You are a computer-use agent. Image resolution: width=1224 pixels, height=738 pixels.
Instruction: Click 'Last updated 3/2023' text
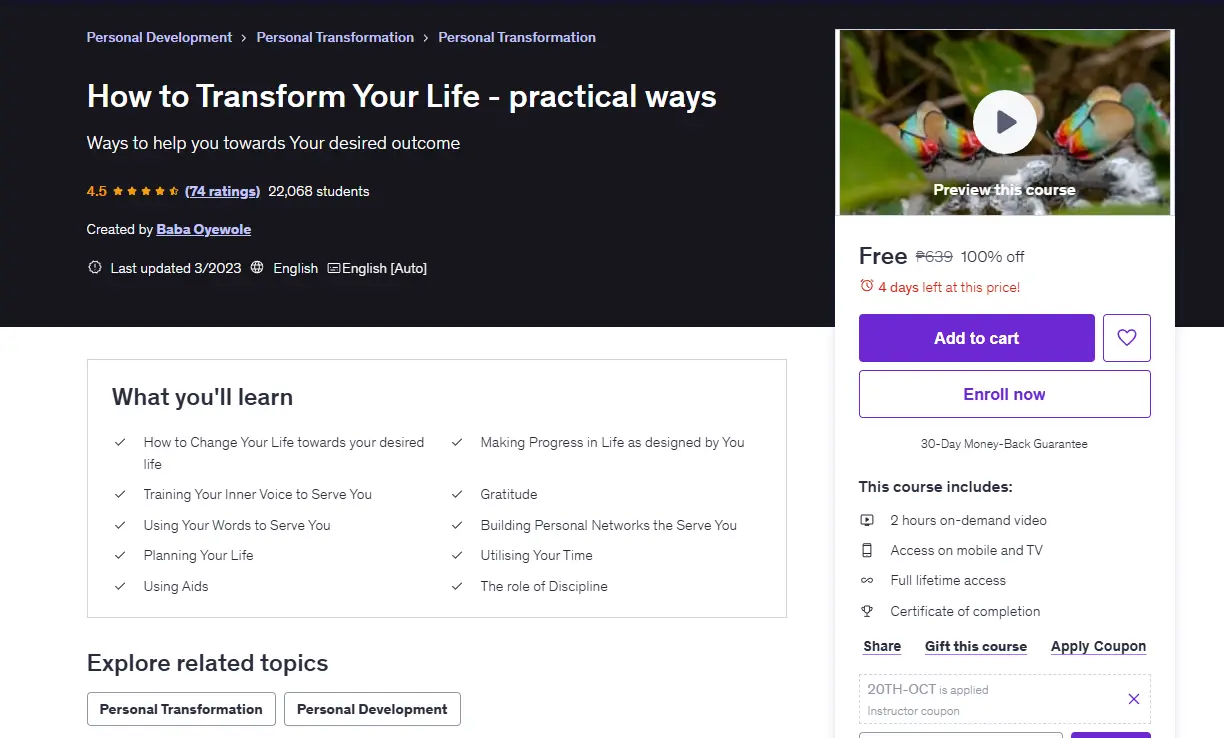pos(176,268)
